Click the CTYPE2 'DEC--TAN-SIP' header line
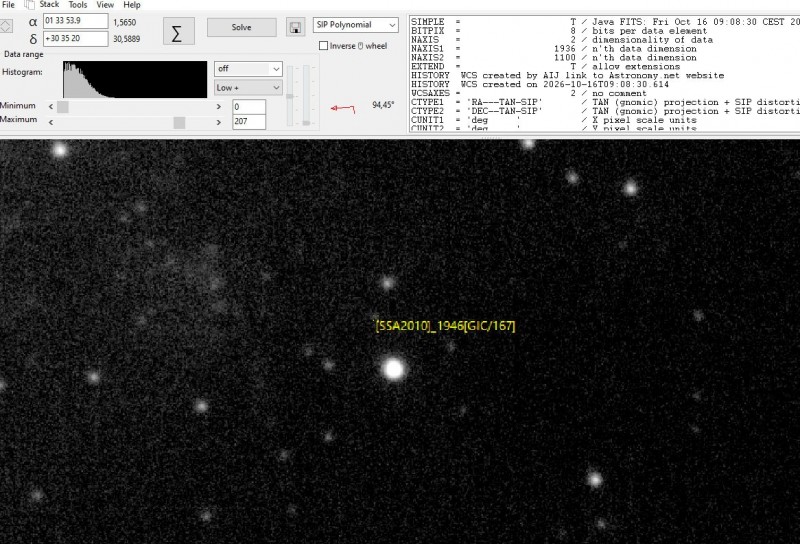Image resolution: width=800 pixels, height=544 pixels. pyautogui.click(x=605, y=111)
